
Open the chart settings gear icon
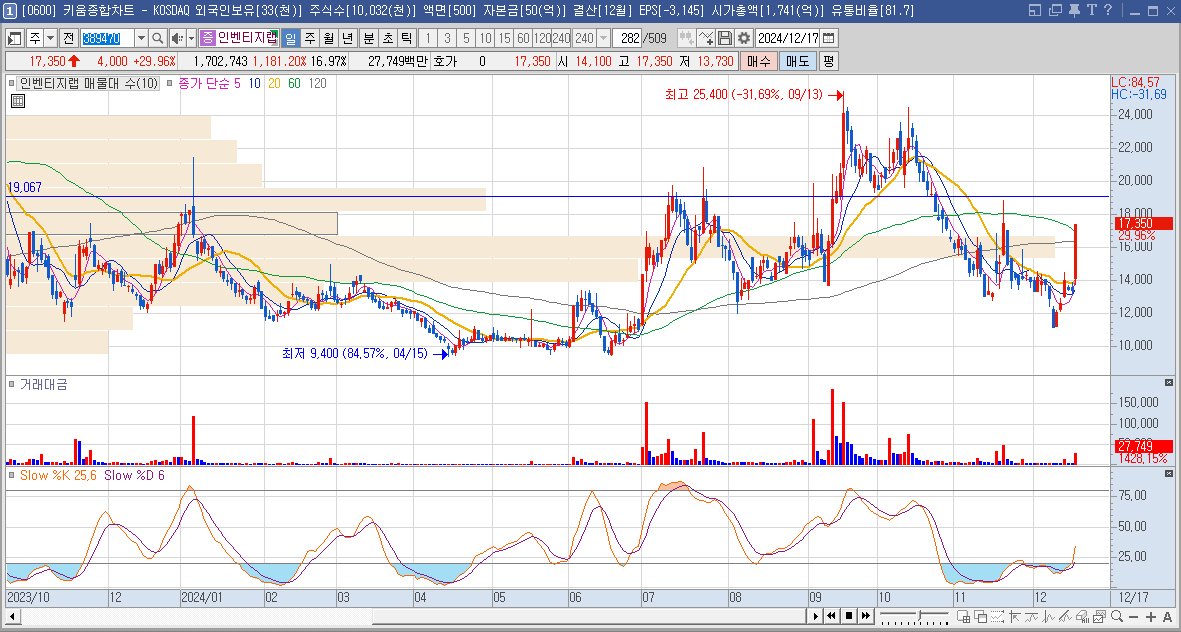[x=744, y=38]
